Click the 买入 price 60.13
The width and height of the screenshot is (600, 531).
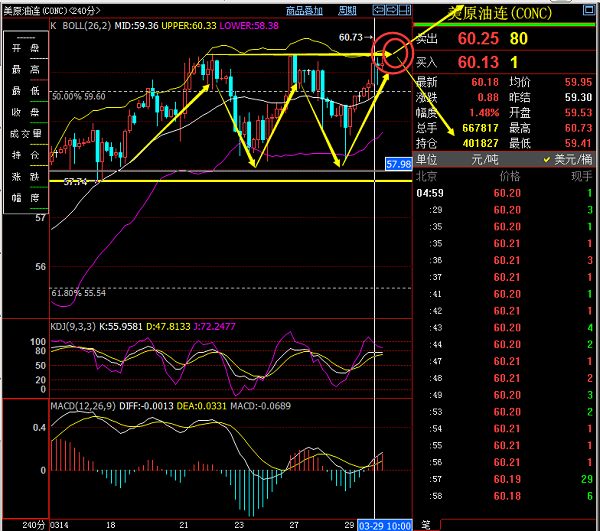click(x=478, y=62)
